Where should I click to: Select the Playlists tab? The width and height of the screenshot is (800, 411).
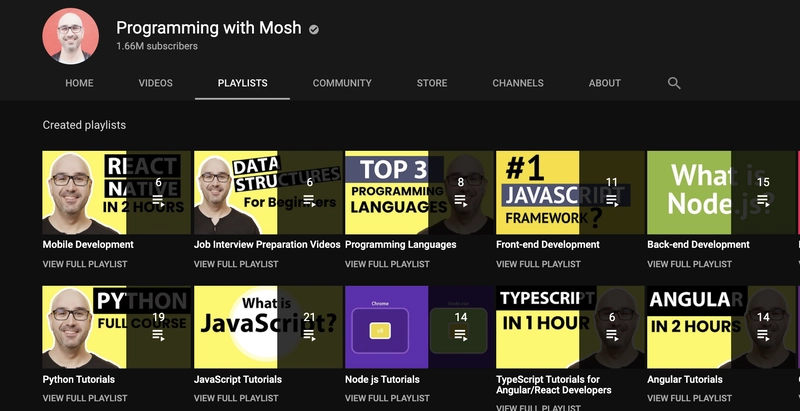242,83
